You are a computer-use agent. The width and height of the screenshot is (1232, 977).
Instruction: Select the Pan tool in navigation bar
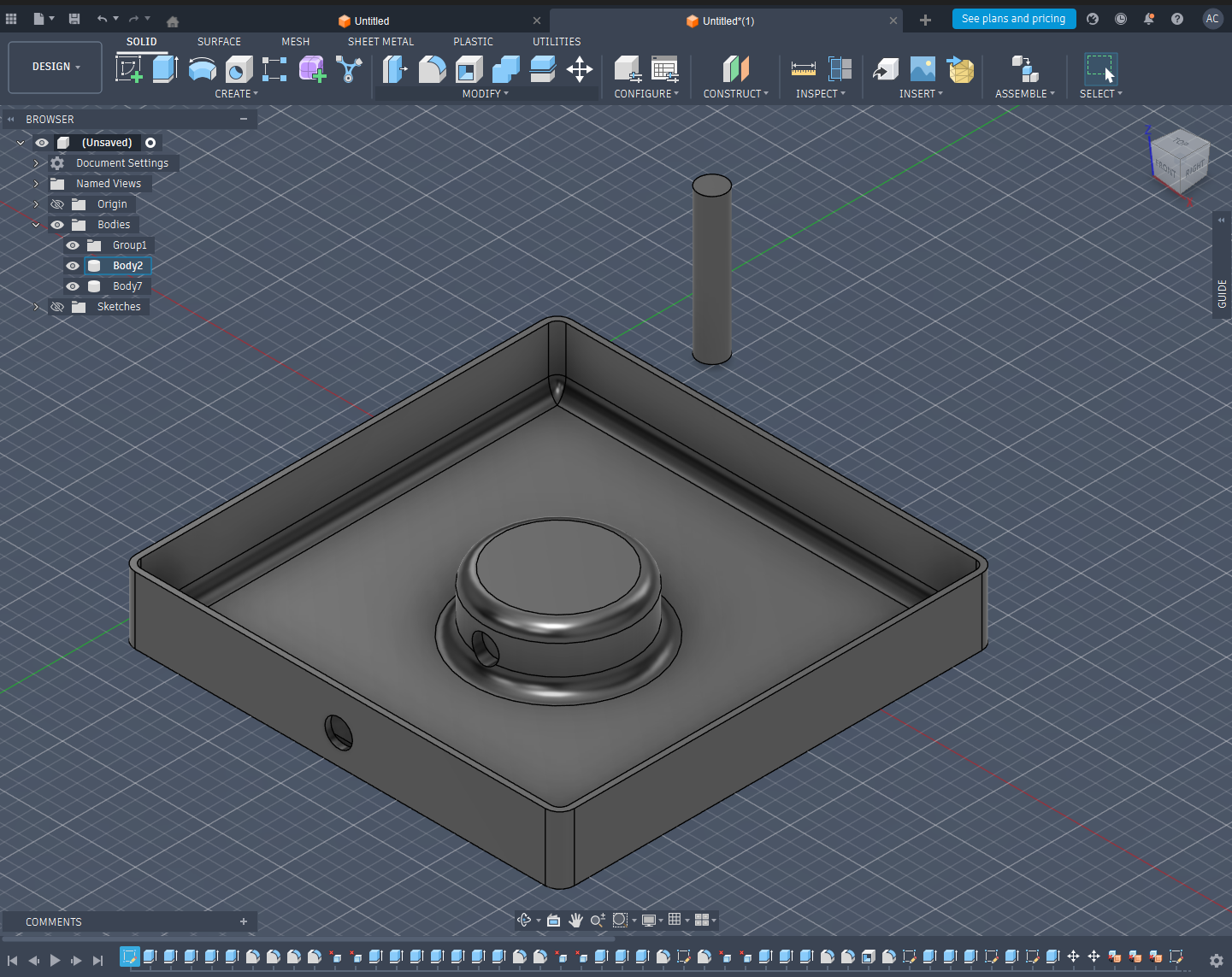(x=575, y=920)
